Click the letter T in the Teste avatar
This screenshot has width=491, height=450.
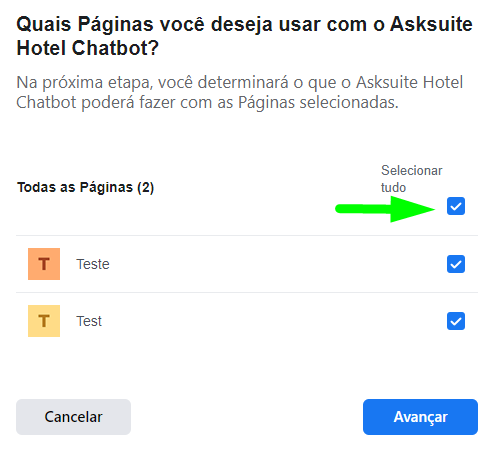44,264
